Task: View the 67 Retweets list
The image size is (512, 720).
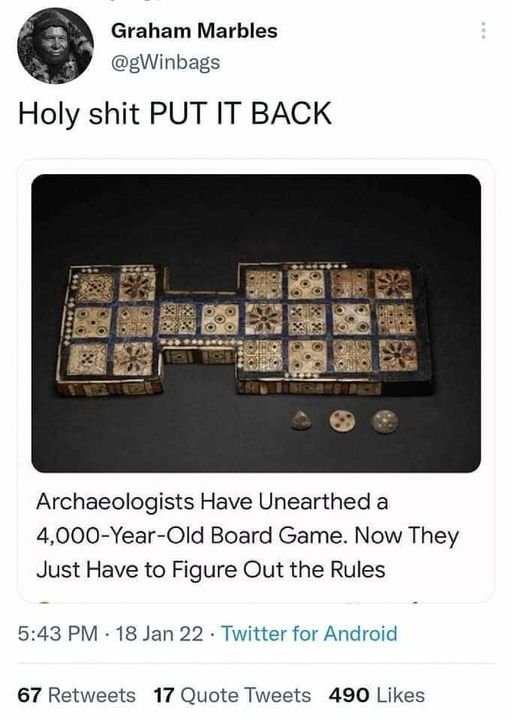Action: point(76,695)
